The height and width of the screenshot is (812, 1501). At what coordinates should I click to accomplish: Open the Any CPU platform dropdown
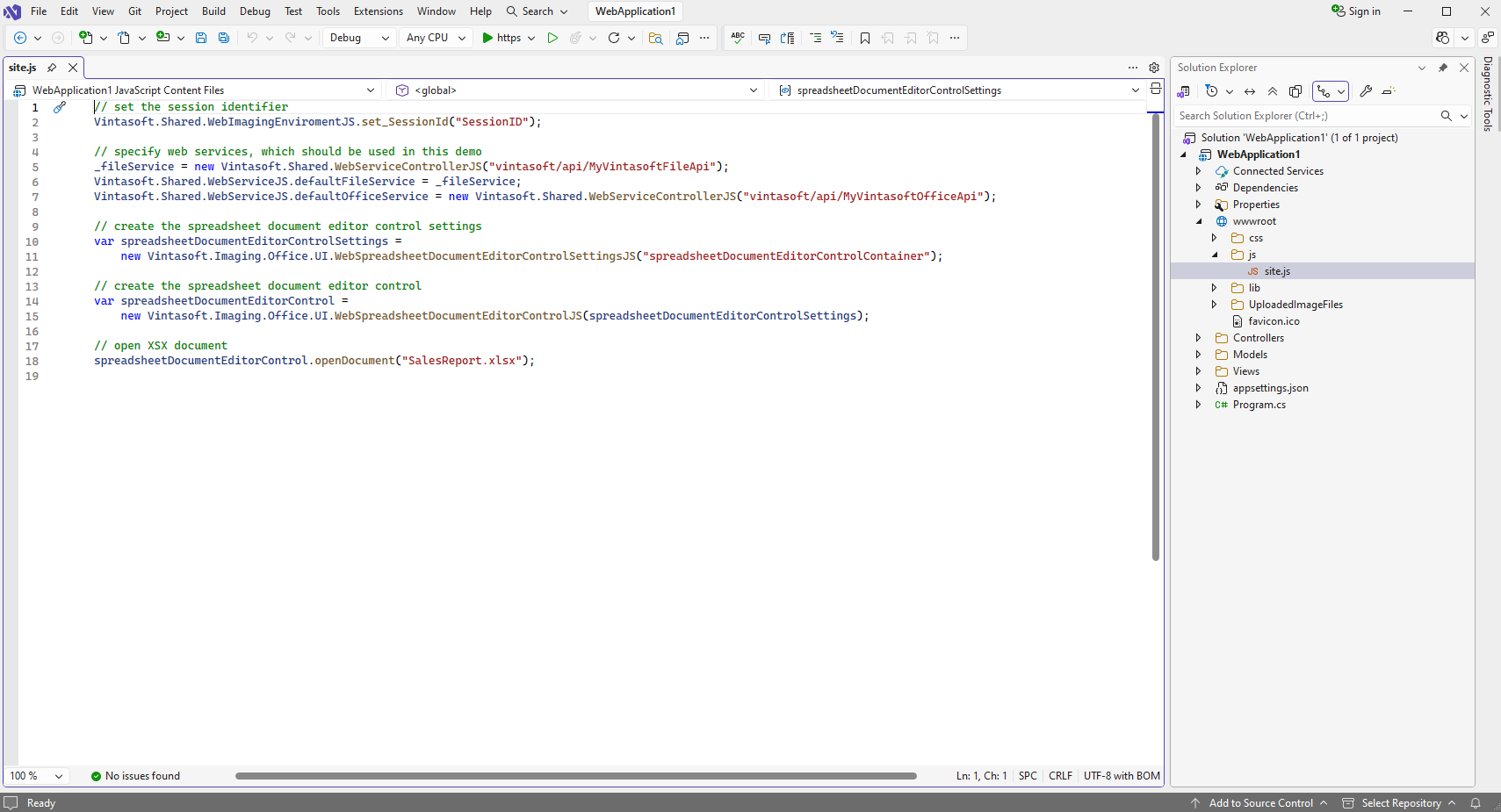[x=435, y=38]
